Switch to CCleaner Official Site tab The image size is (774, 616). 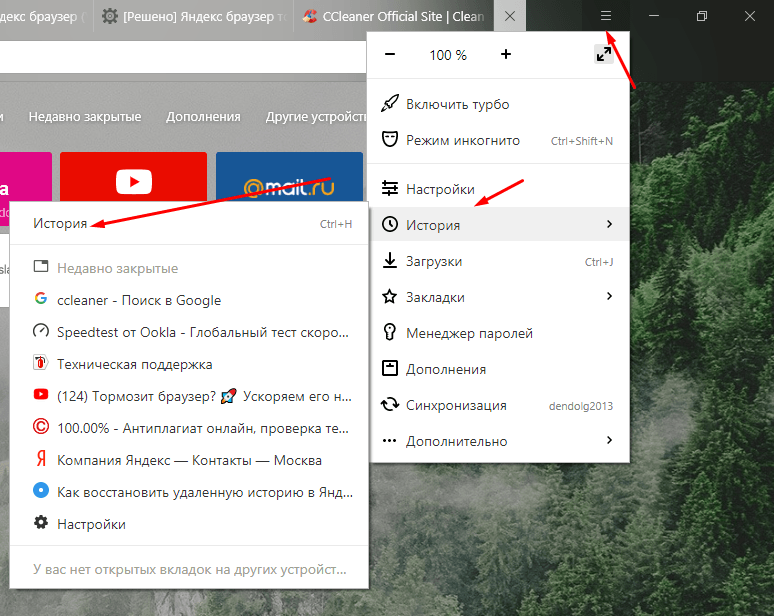pos(393,16)
